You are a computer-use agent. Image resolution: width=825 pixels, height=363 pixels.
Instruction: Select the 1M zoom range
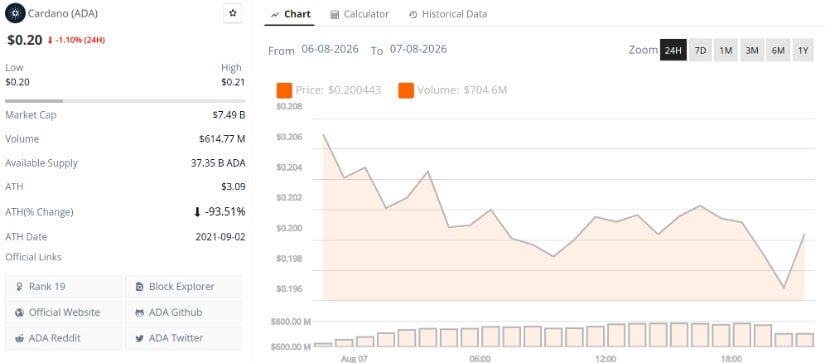coord(726,51)
